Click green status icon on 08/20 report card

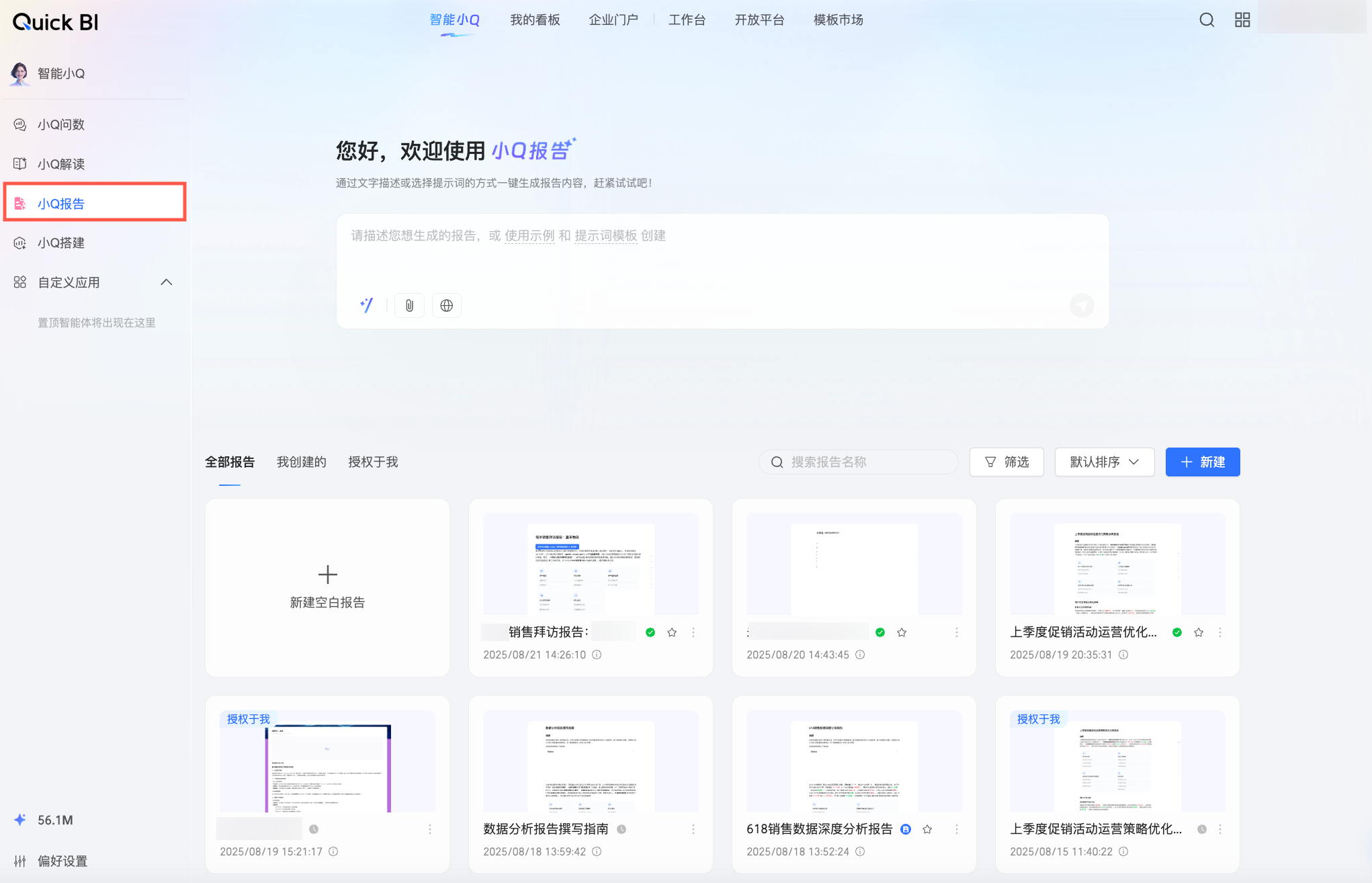point(880,632)
